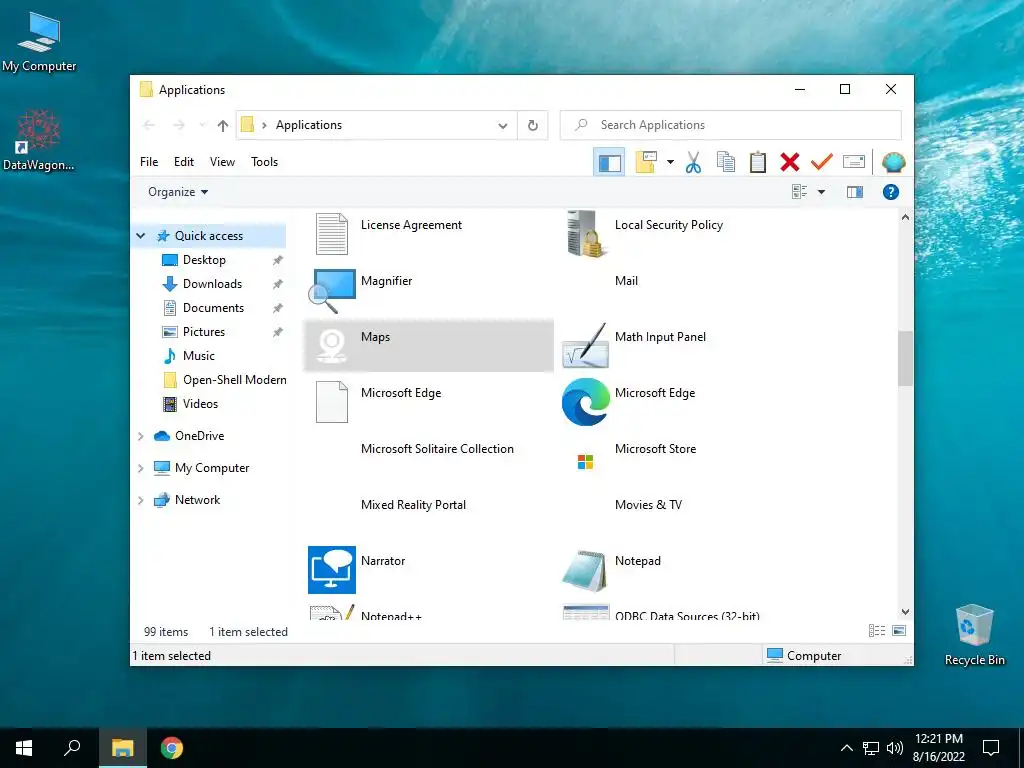The height and width of the screenshot is (768, 1024).
Task: Open the blue Microsoft Edge browser icon
Action: (586, 402)
